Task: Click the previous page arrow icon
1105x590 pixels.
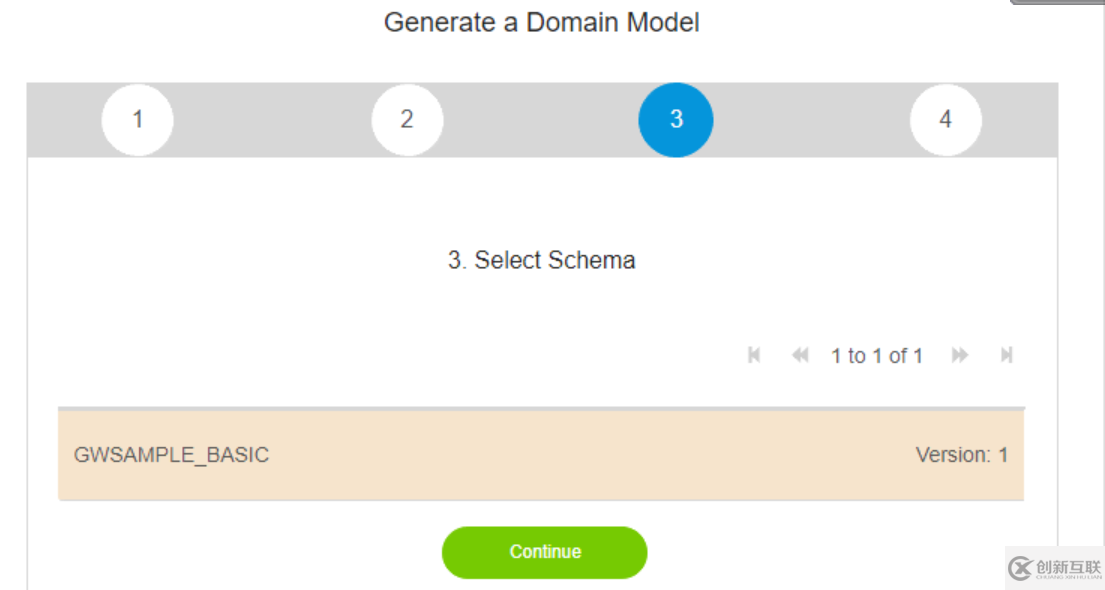Action: [x=799, y=355]
